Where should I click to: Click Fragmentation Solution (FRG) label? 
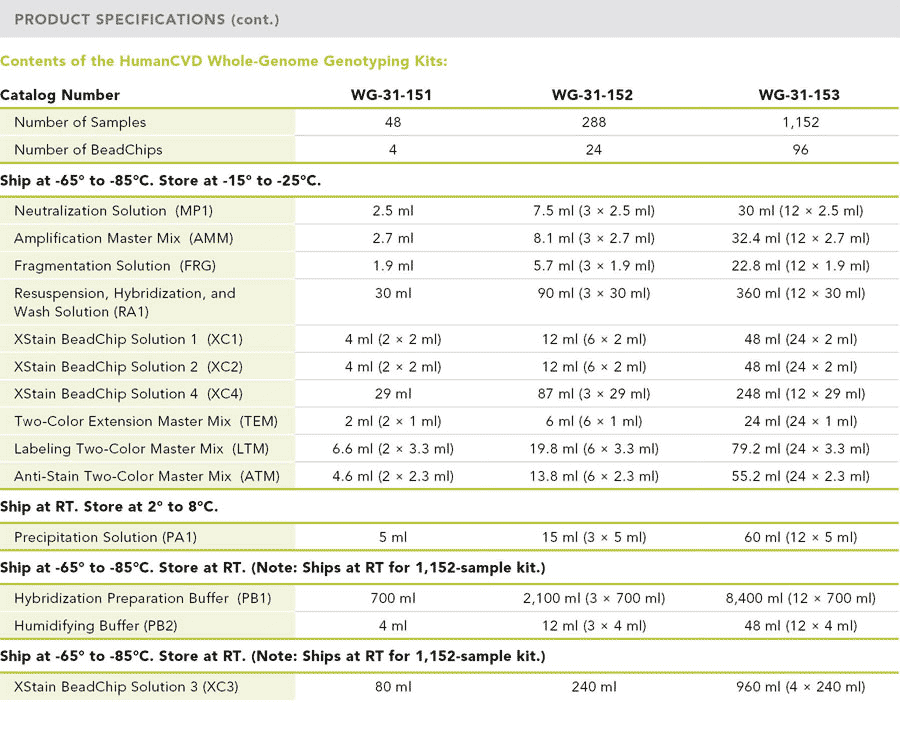pyautogui.click(x=115, y=266)
